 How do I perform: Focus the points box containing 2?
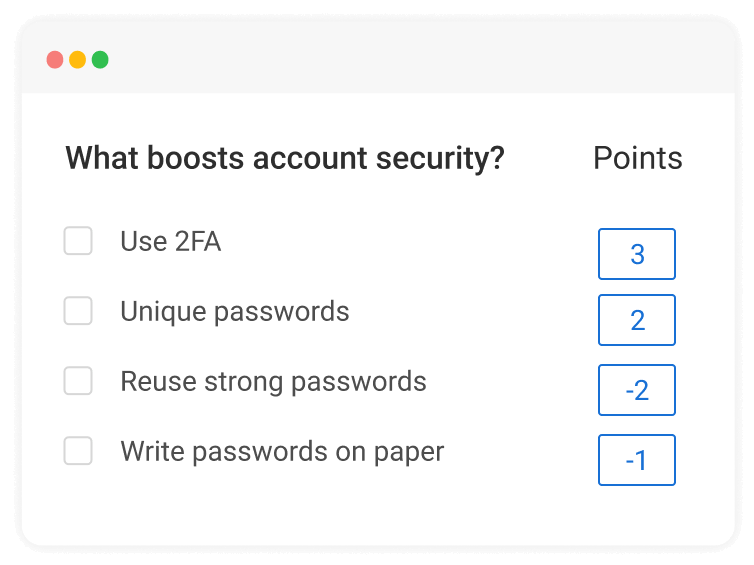pos(637,320)
